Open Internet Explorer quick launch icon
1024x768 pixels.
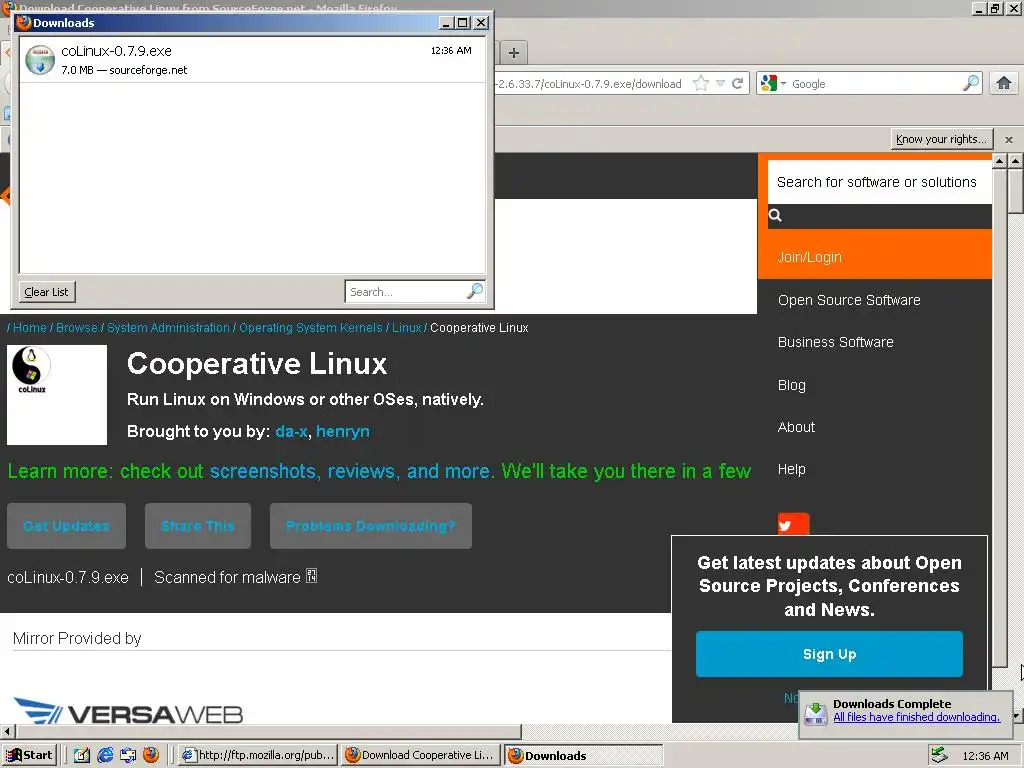[x=104, y=755]
